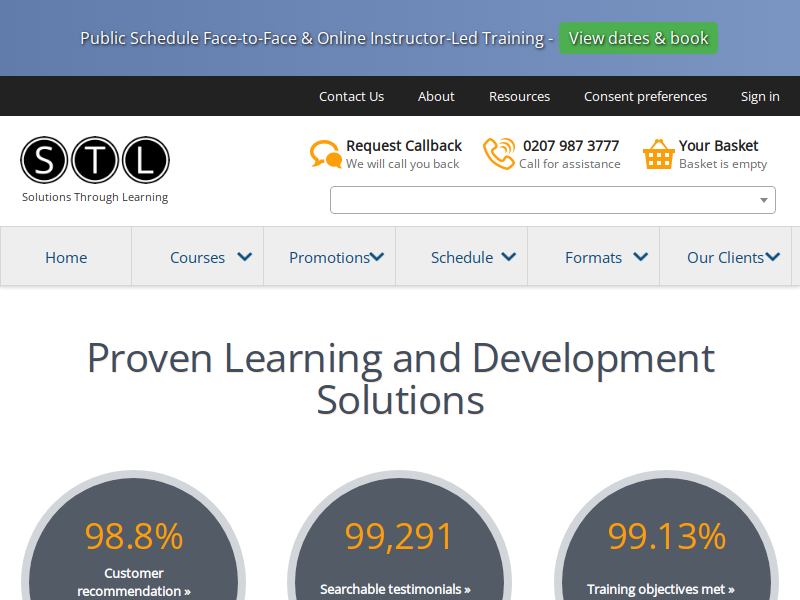Screen dimensions: 800x600
Task: Expand the Schedule menu chevron
Action: coord(509,257)
